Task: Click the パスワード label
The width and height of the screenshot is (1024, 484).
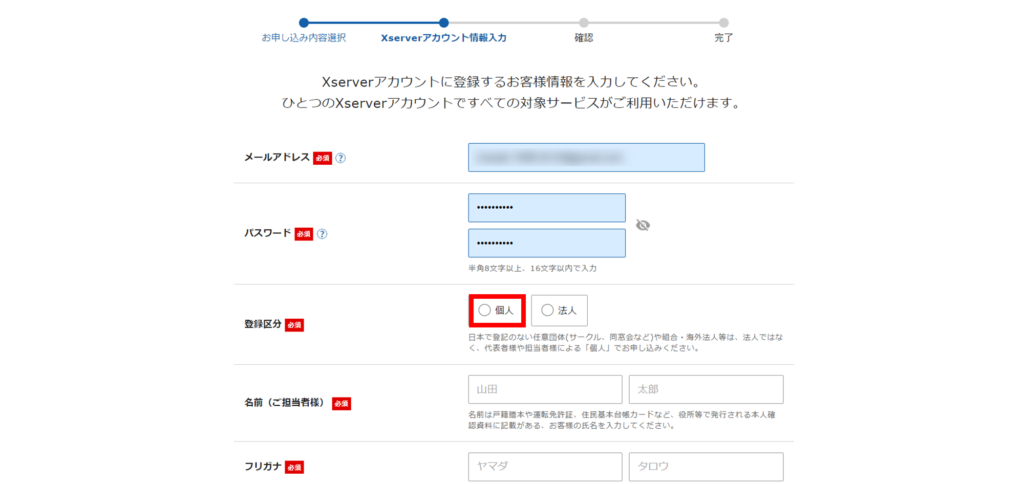Action: [x=268, y=233]
